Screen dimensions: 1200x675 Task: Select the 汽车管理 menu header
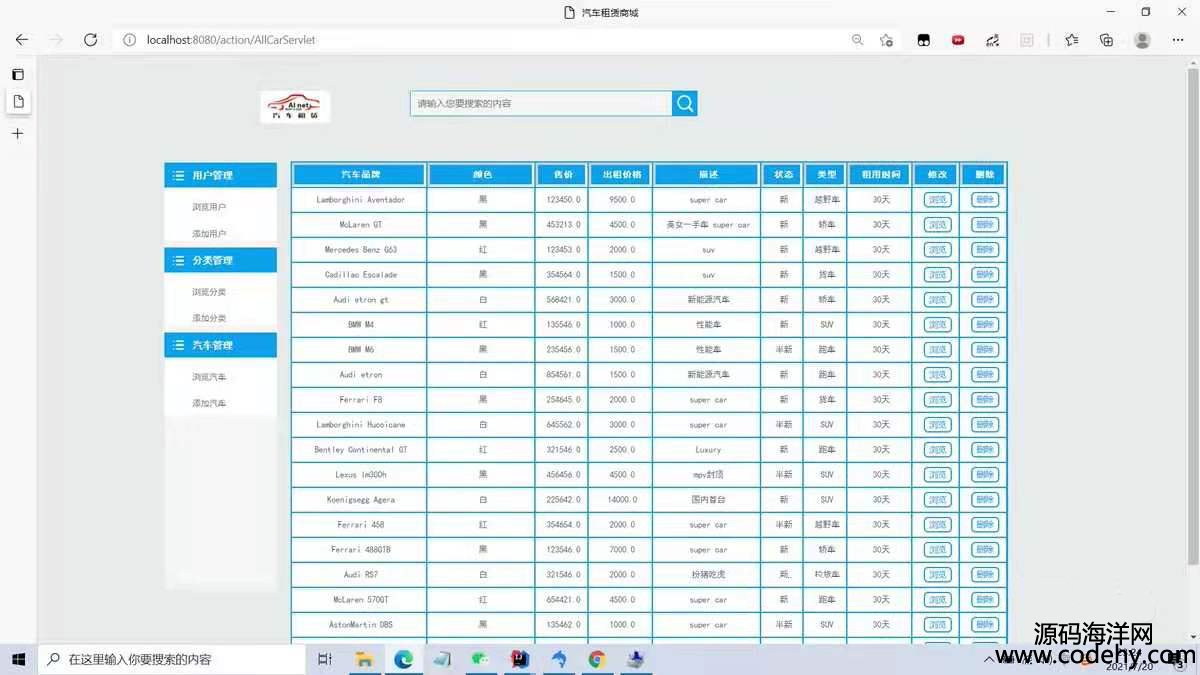pyautogui.click(x=220, y=345)
